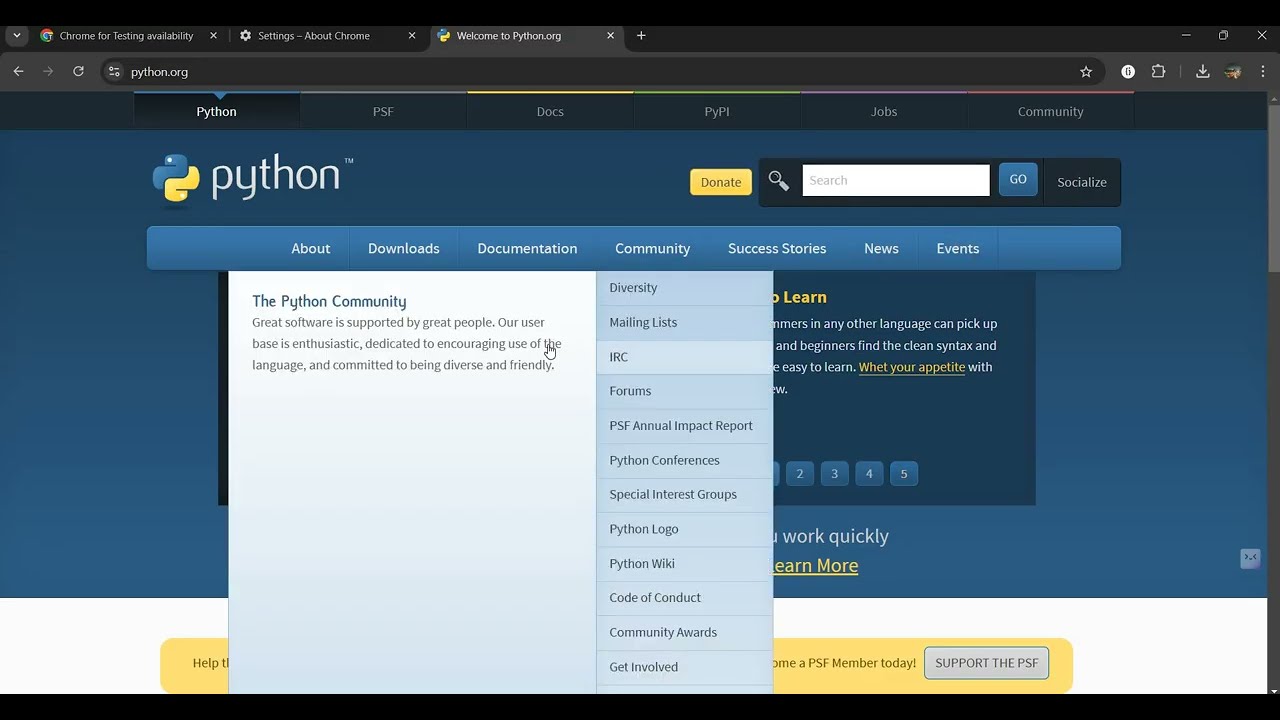Select the Jobs top navigation tab
1280x720 pixels.
click(x=884, y=111)
